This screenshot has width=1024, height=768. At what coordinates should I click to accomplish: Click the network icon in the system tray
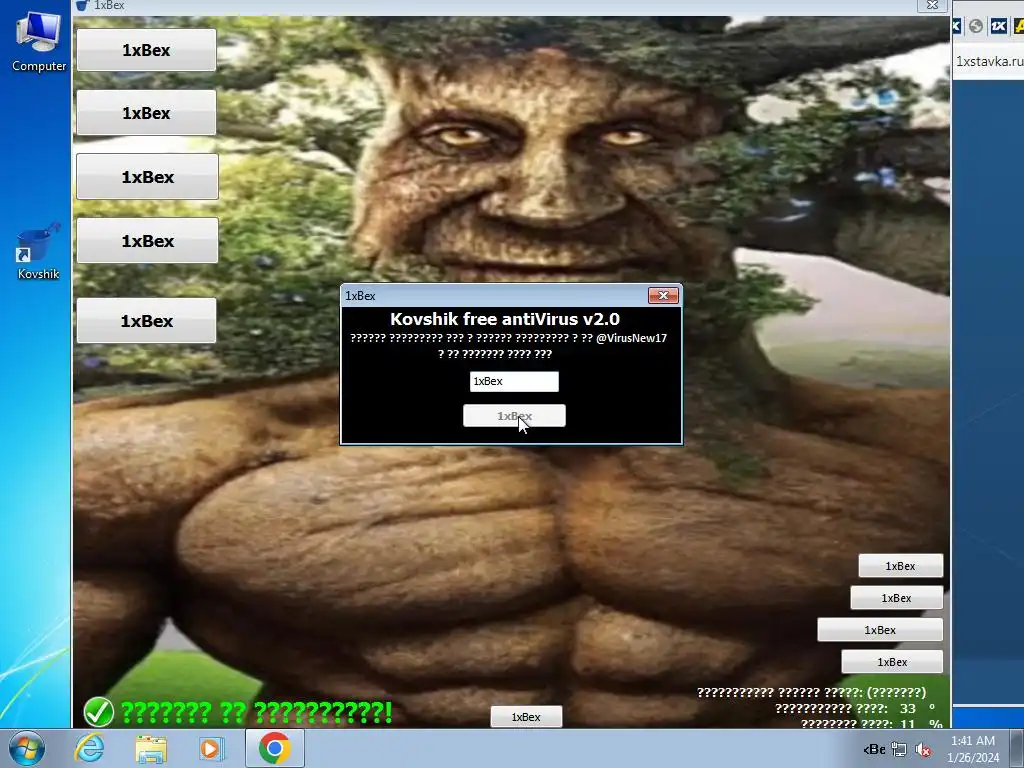899,750
